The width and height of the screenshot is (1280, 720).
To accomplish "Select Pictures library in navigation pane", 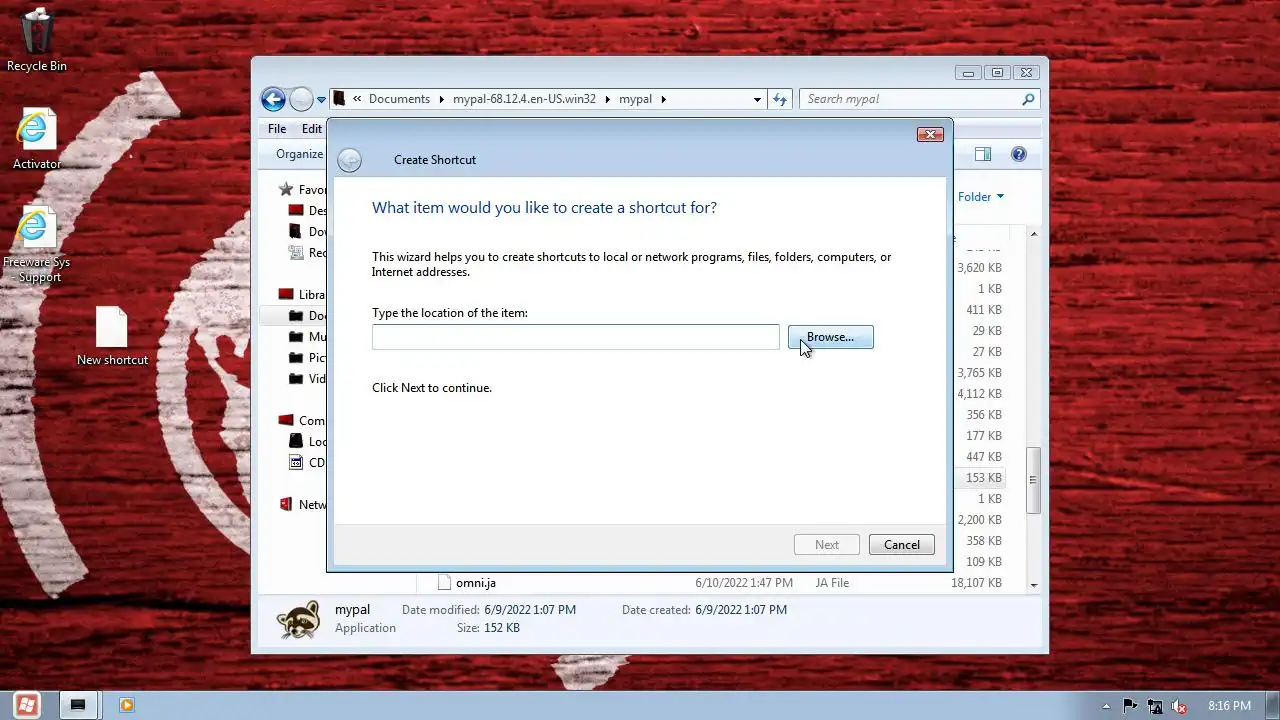I will [x=308, y=357].
